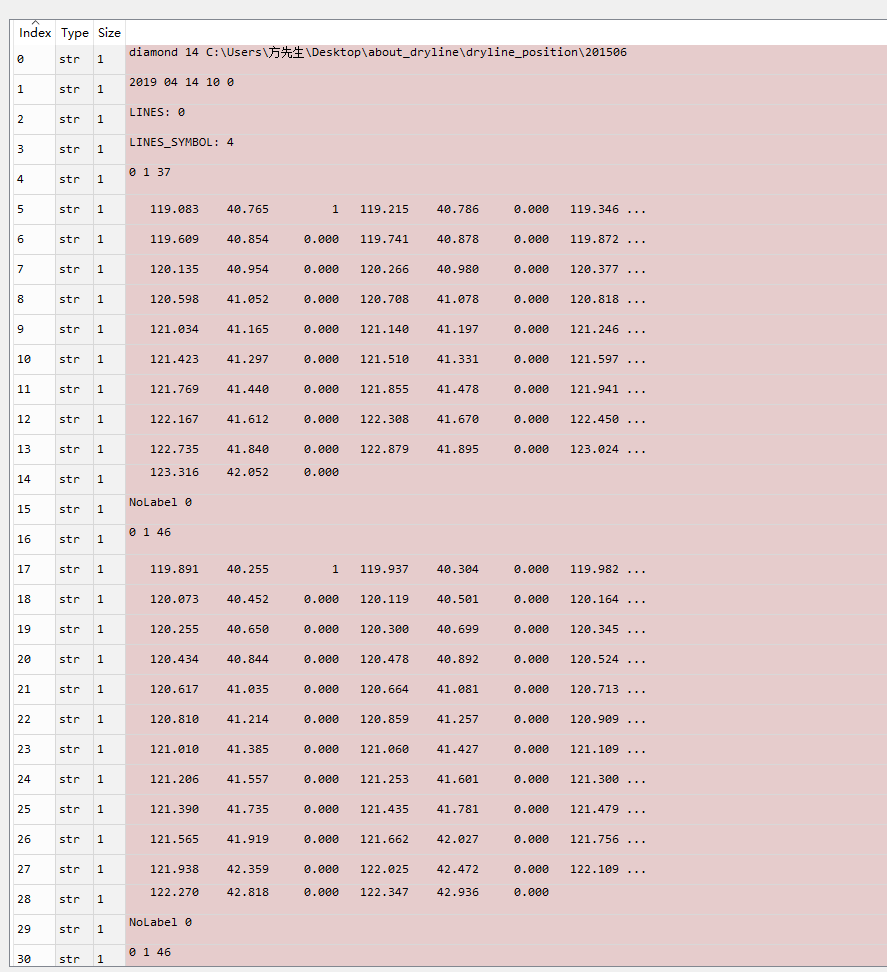Select the row value beginning 120.135
The image size is (887, 972).
click(x=506, y=269)
